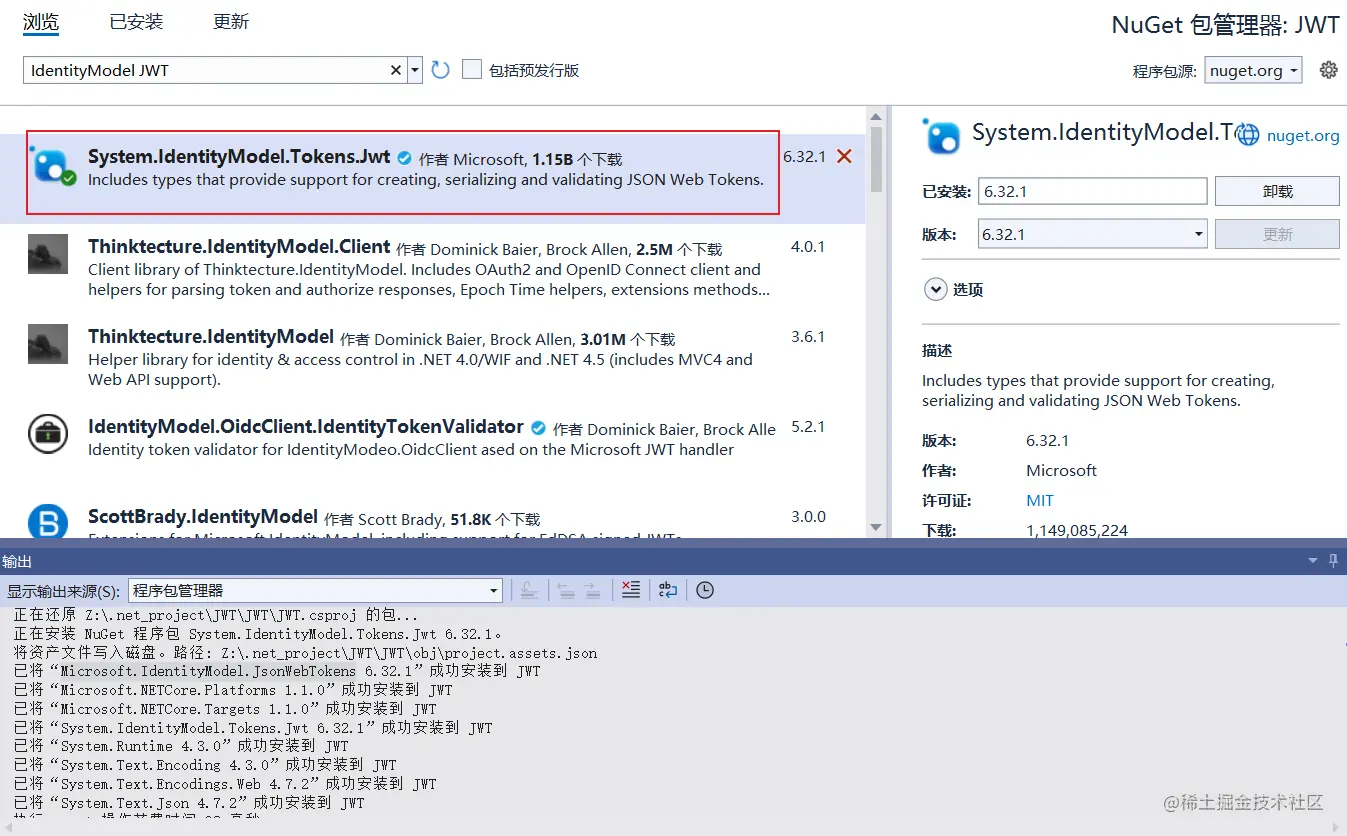Click the package list scrollbar down arrow
Screen dimensions: 1347x836
pos(876,527)
